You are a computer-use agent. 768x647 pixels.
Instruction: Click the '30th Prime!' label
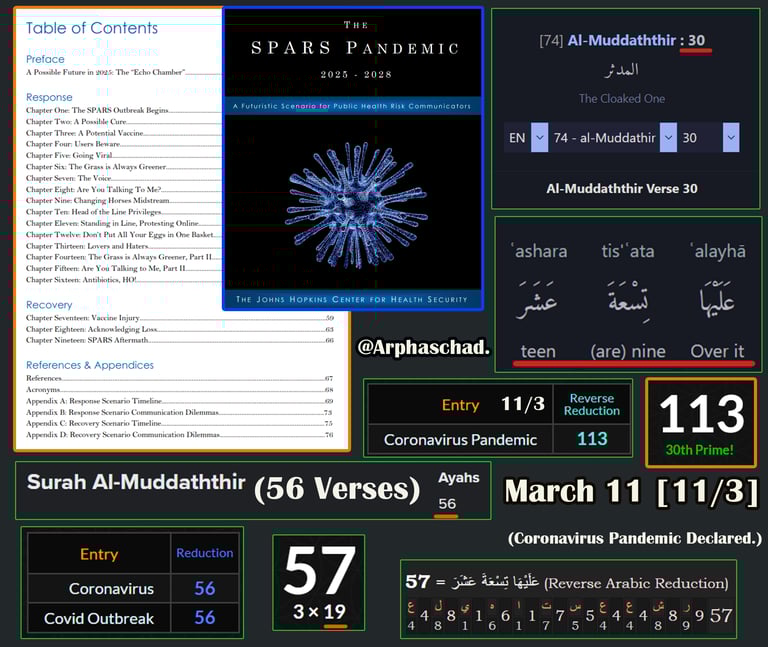(x=699, y=450)
